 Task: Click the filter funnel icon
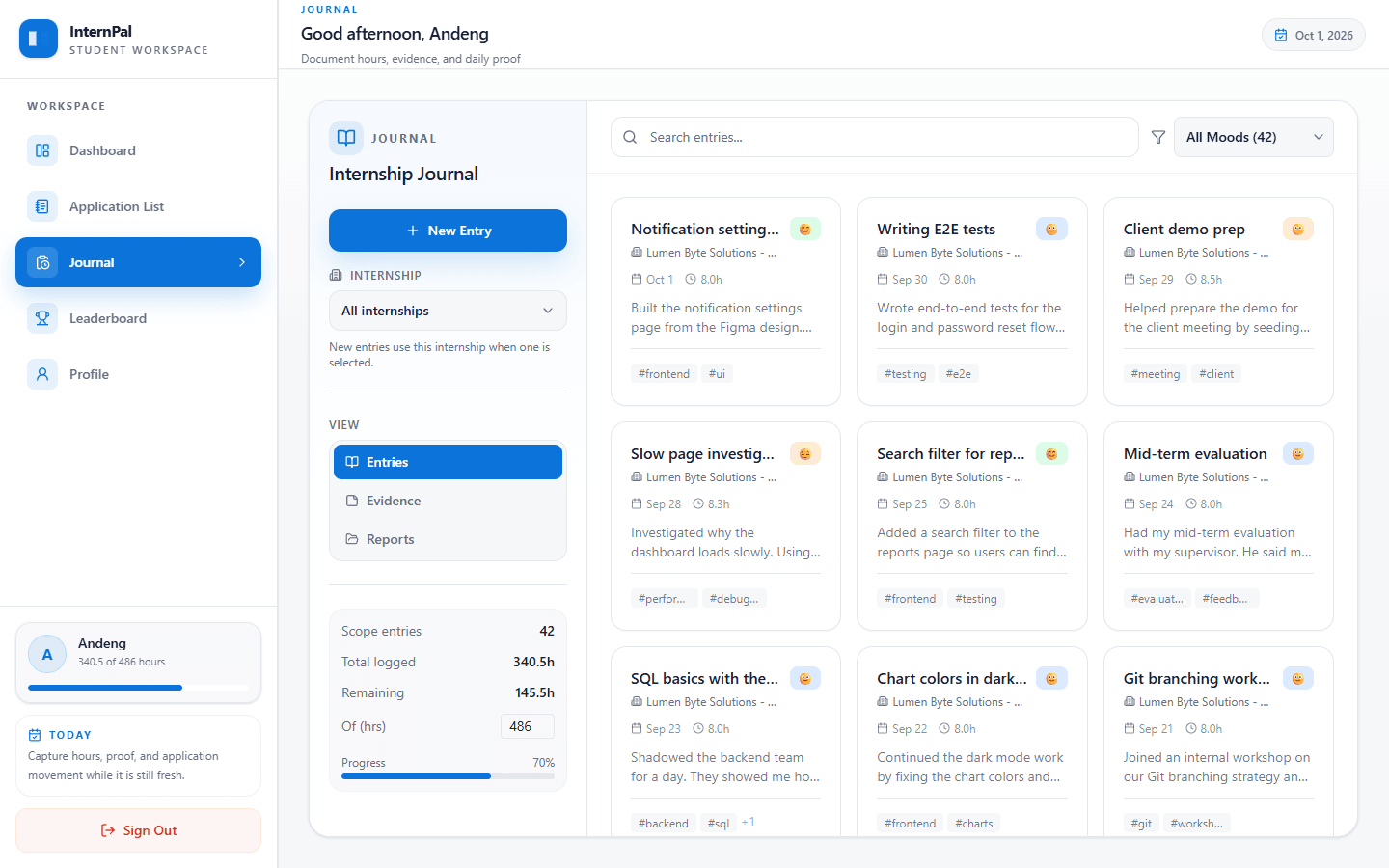1158,137
